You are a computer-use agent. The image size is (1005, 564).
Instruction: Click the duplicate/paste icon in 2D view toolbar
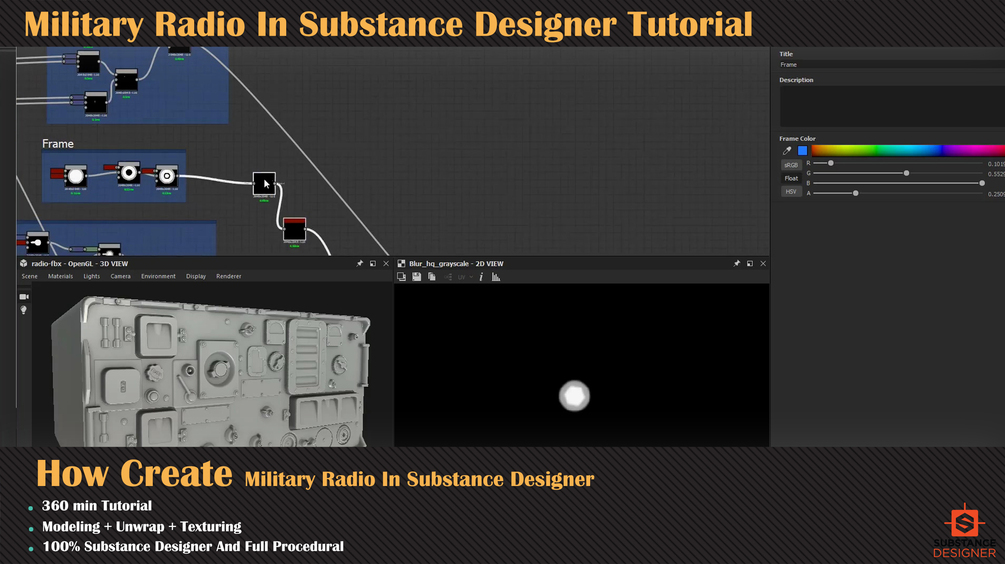point(432,277)
